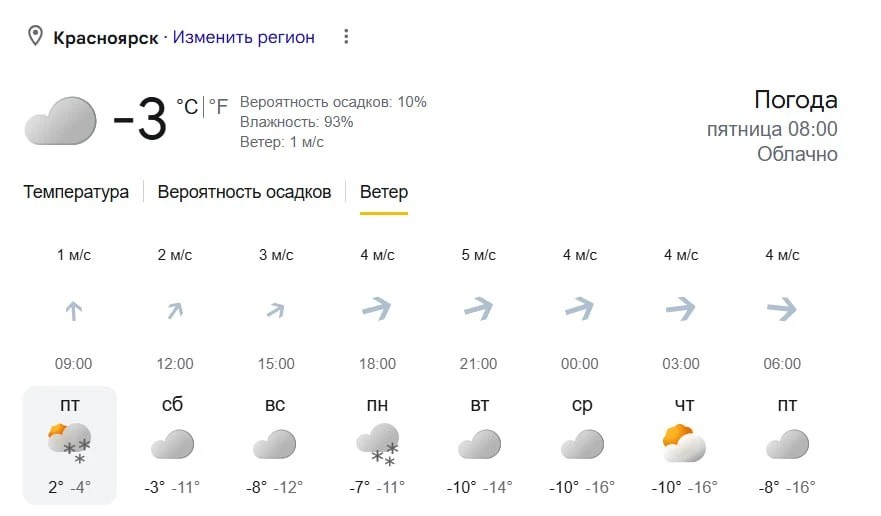Select Thursday чт partly sunny forecast icon
The height and width of the screenshot is (516, 881).
(x=684, y=443)
